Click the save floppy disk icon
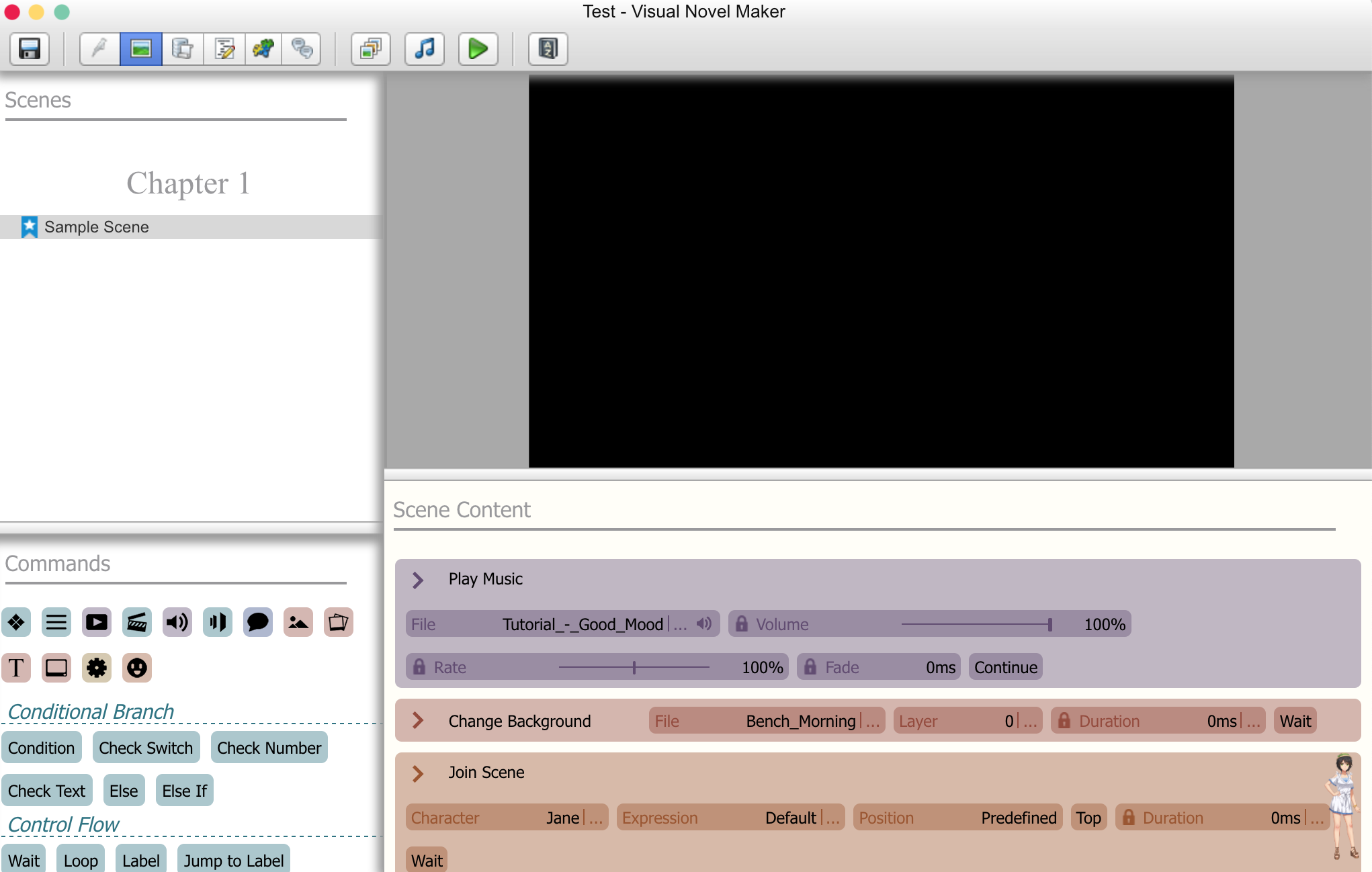 (30, 48)
